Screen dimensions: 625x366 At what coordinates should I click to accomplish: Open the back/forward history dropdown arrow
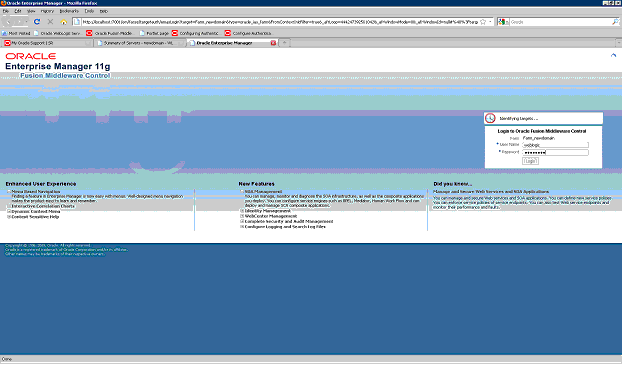coord(26,22)
